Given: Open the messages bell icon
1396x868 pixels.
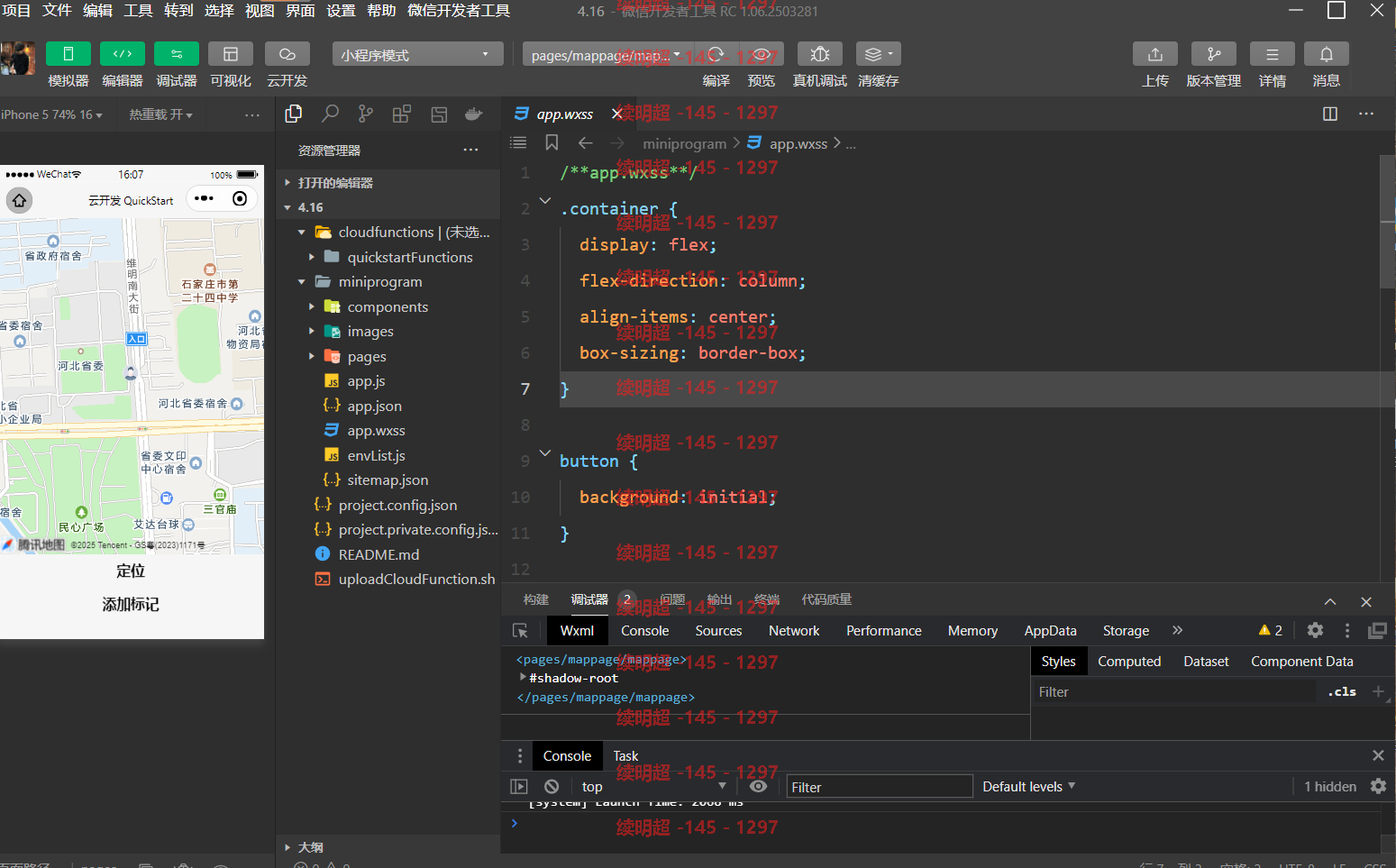Looking at the screenshot, I should 1327,54.
